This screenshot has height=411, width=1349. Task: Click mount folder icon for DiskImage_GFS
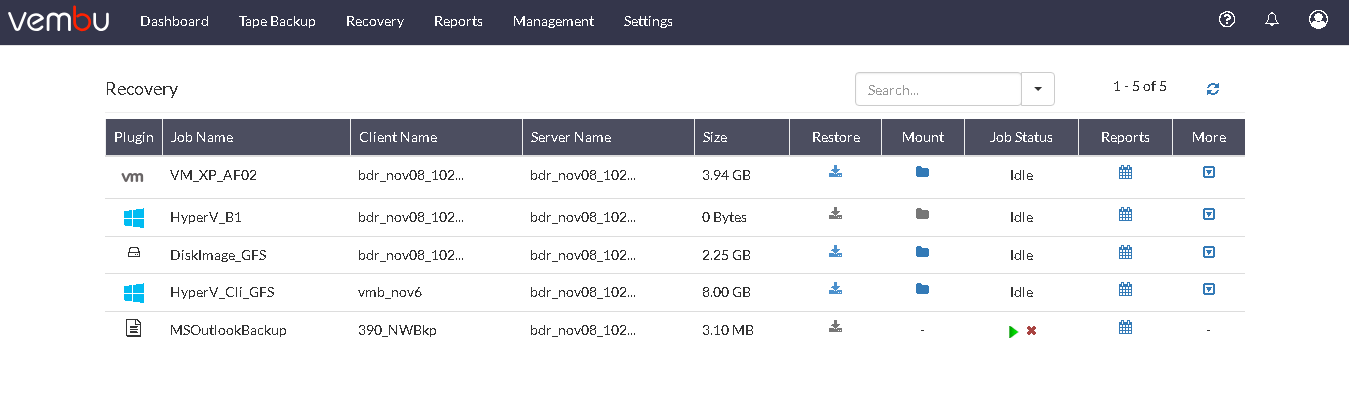(922, 252)
